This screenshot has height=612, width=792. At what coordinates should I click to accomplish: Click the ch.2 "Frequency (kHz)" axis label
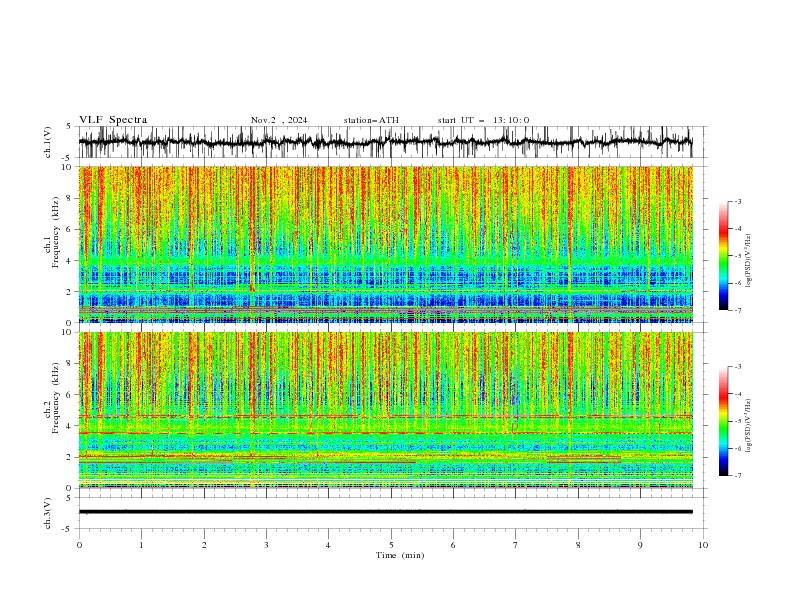57,398
